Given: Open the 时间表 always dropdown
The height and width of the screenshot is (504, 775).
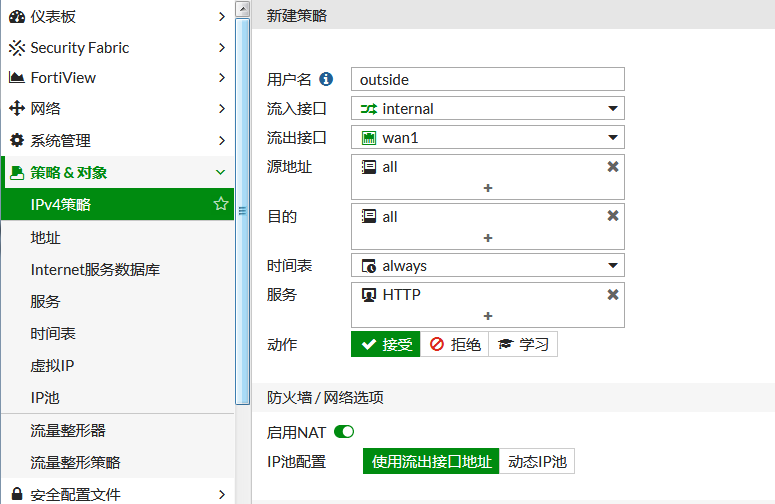Looking at the screenshot, I should pos(488,266).
